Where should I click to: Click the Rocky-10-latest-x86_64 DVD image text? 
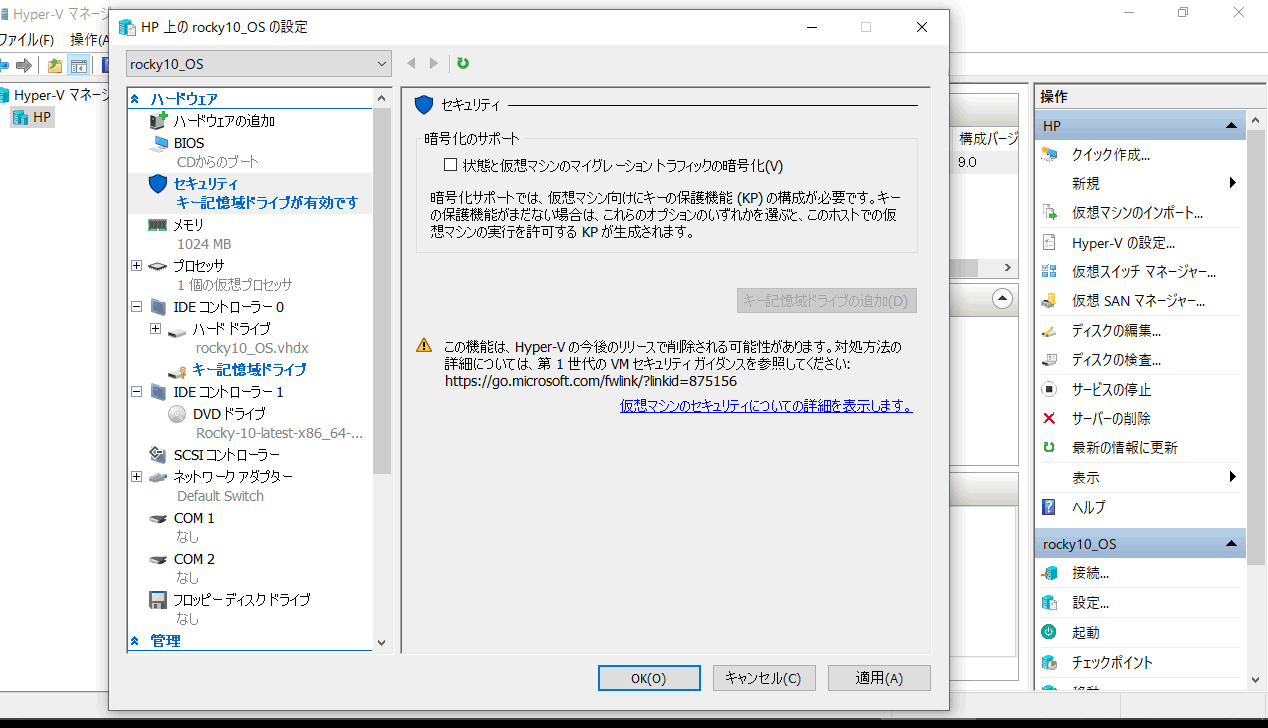(x=279, y=433)
